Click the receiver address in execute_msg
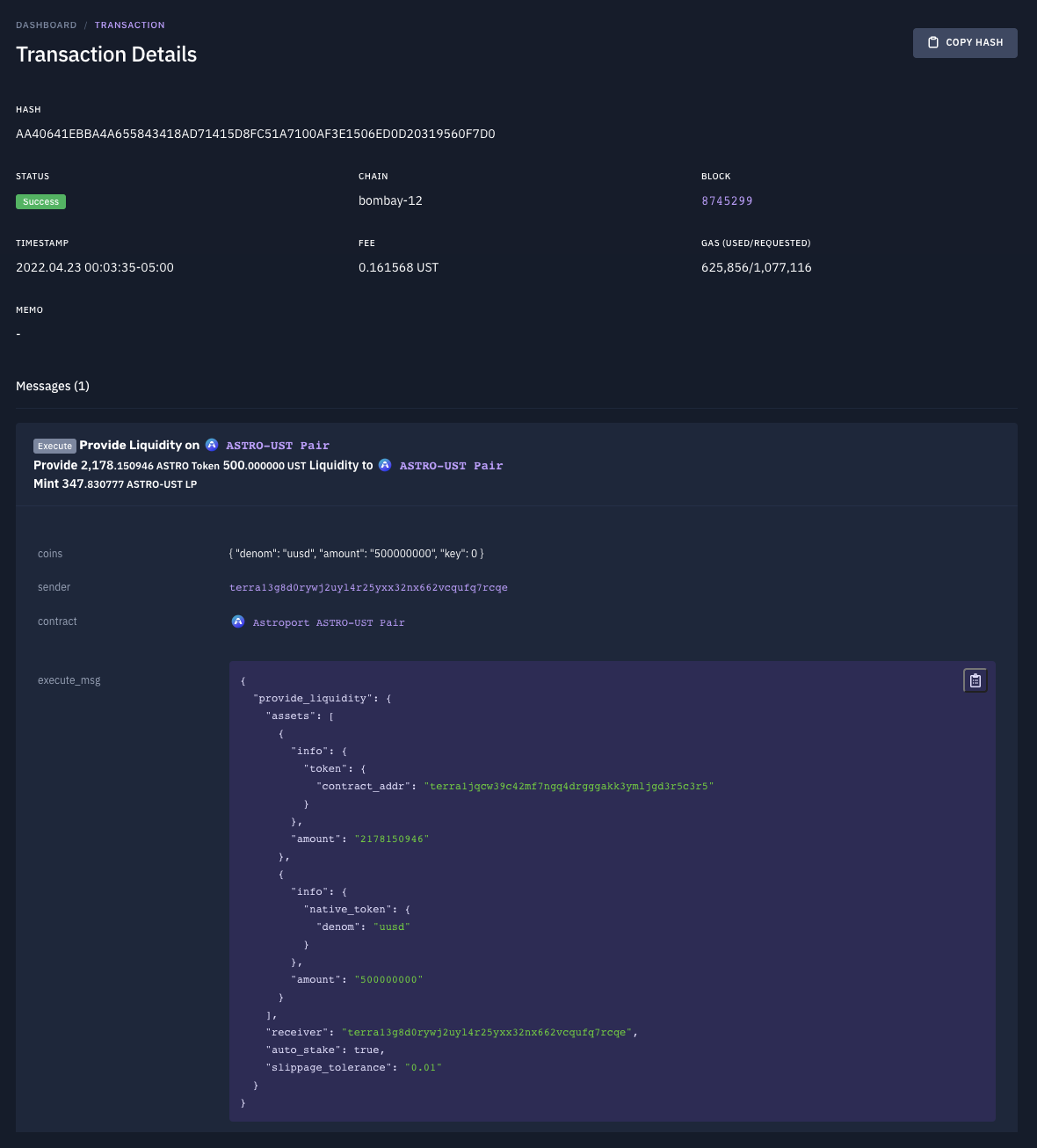 [x=487, y=1032]
